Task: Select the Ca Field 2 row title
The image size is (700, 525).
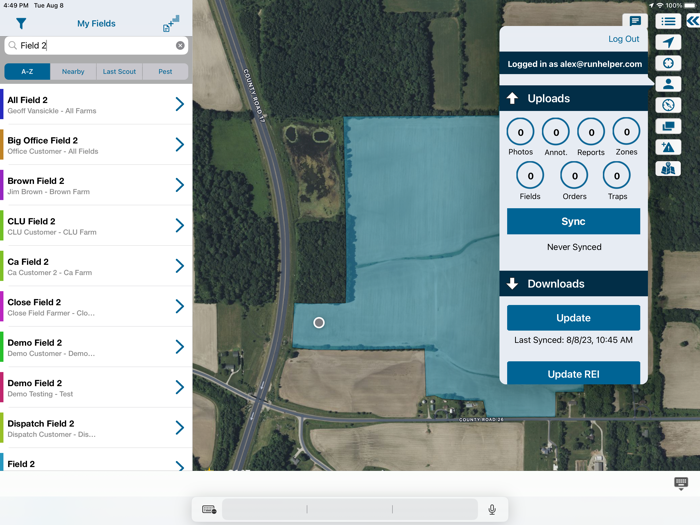Action: point(28,262)
